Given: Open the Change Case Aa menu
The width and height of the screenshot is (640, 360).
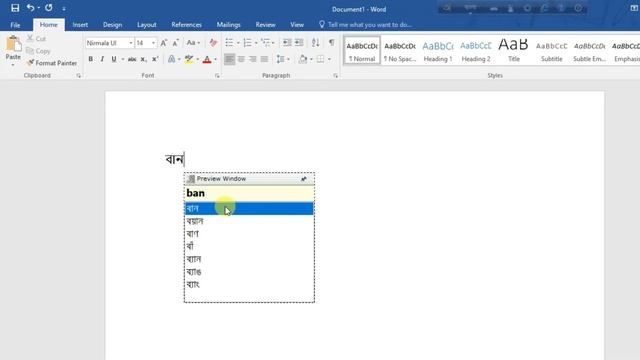Looking at the screenshot, I should point(193,43).
